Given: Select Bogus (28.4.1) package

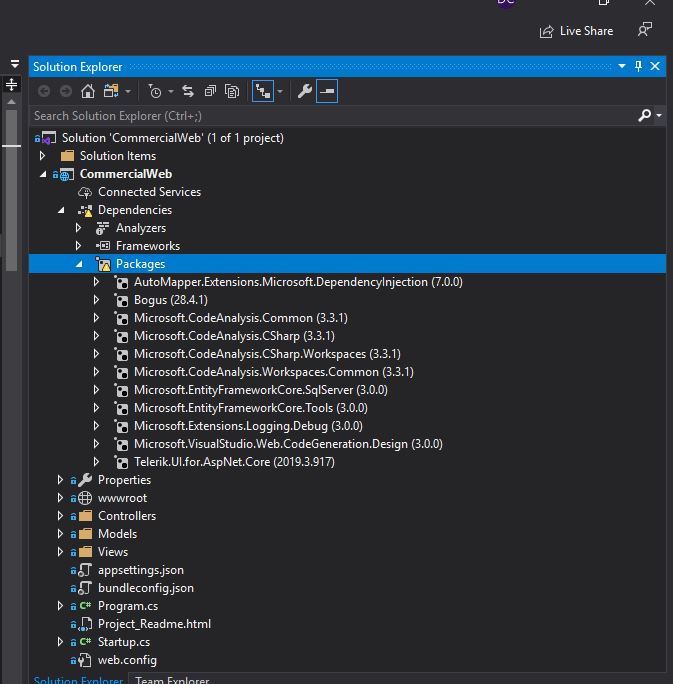Looking at the screenshot, I should coord(171,300).
